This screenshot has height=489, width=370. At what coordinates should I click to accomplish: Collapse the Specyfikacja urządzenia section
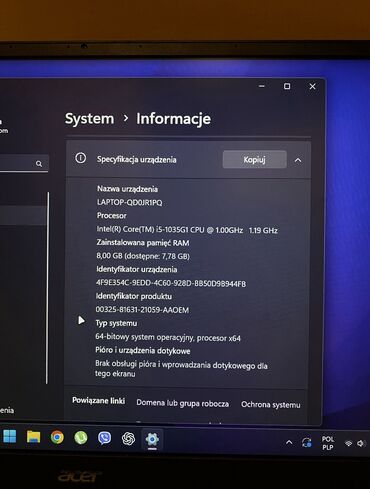click(298, 160)
